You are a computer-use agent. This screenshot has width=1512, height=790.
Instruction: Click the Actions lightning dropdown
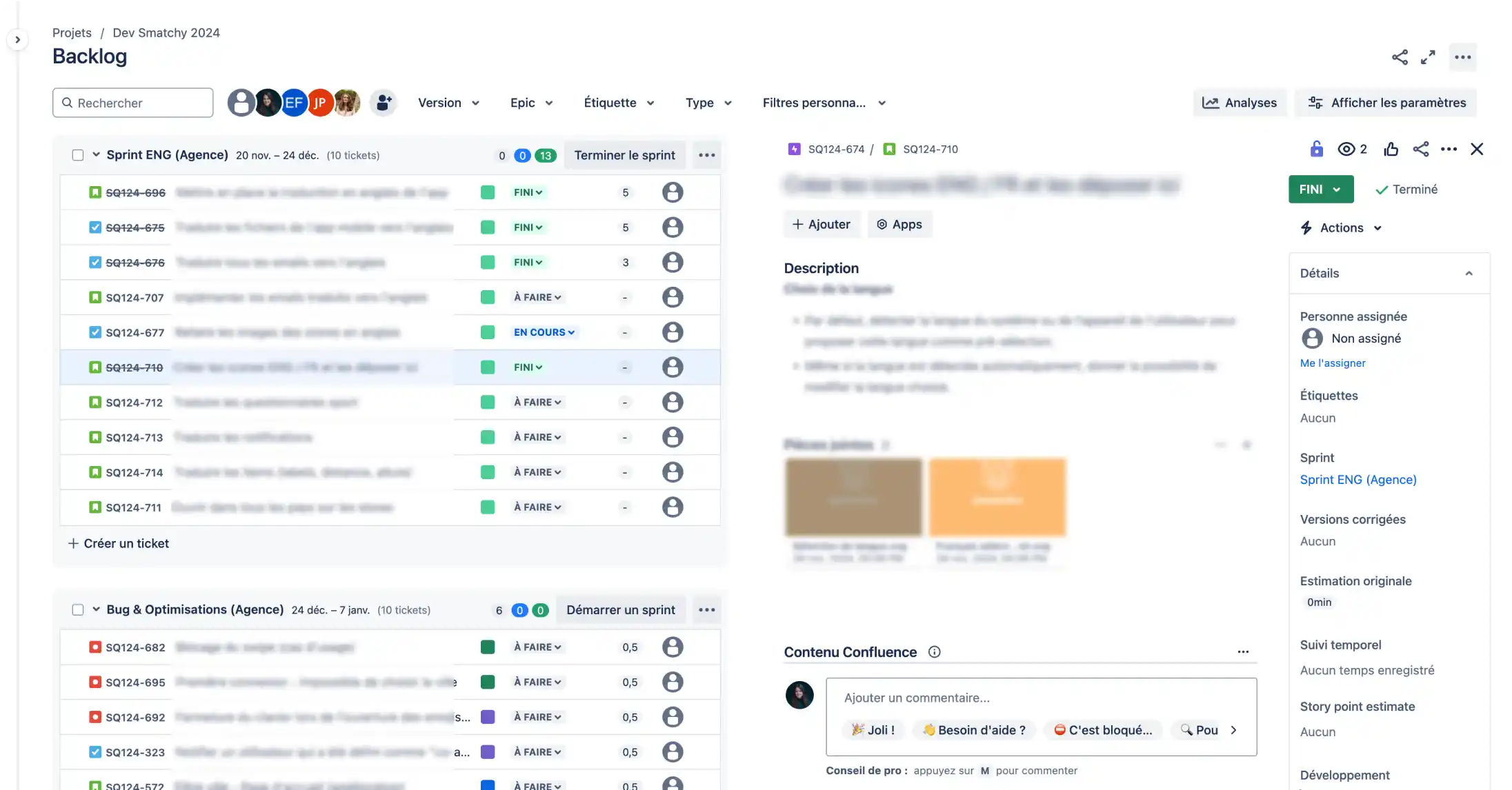pyautogui.click(x=1341, y=227)
